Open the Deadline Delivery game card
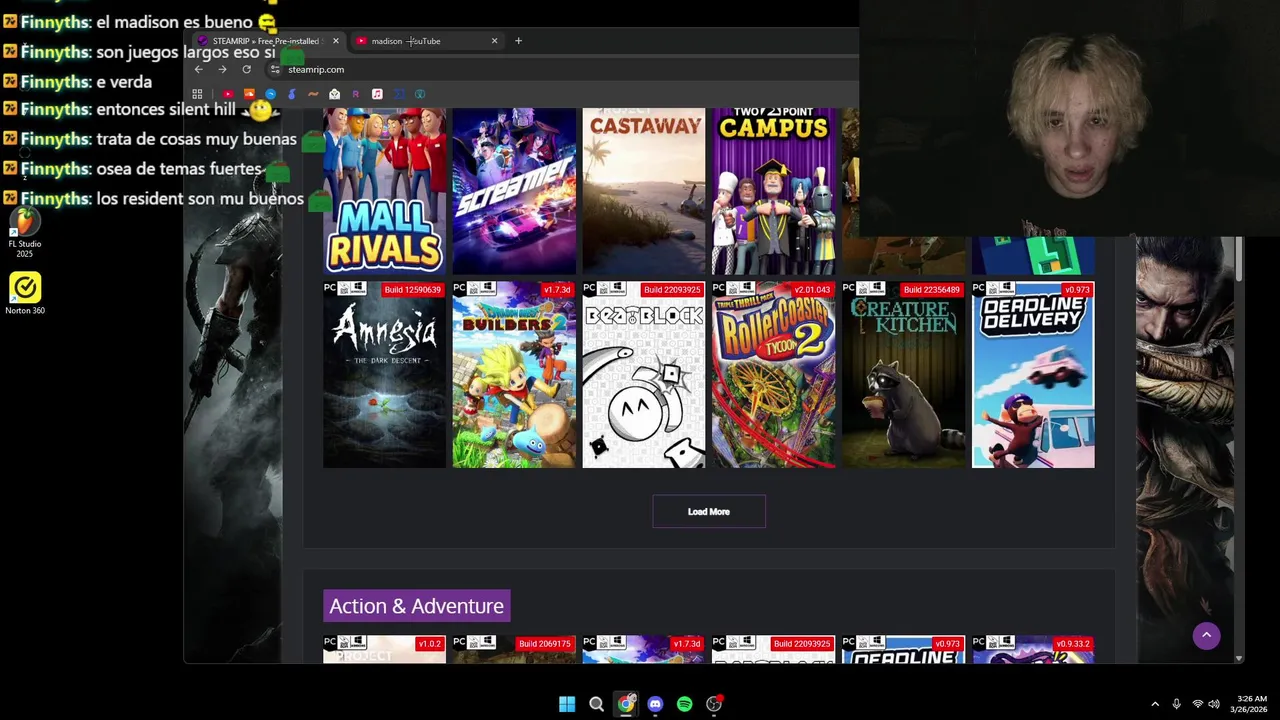The width and height of the screenshot is (1280, 720). tap(1033, 374)
